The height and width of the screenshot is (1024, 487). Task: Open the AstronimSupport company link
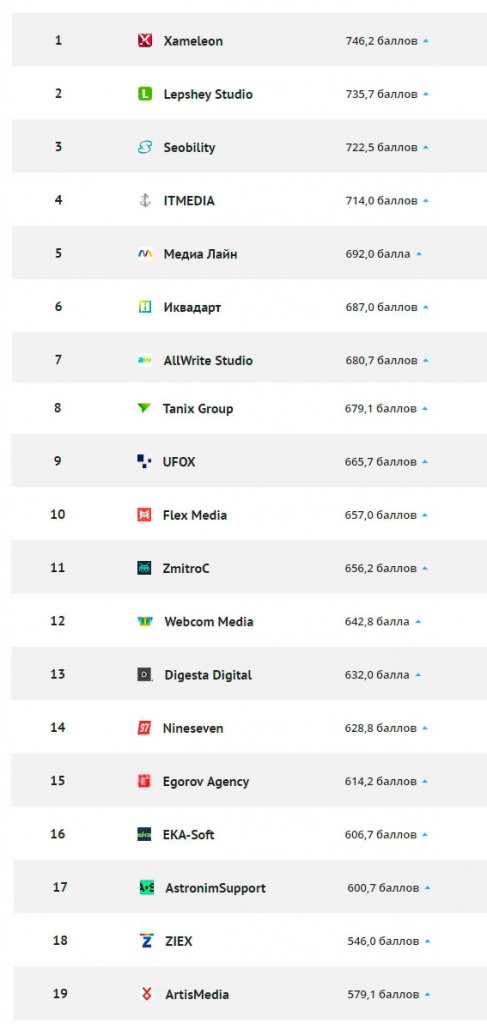(215, 888)
